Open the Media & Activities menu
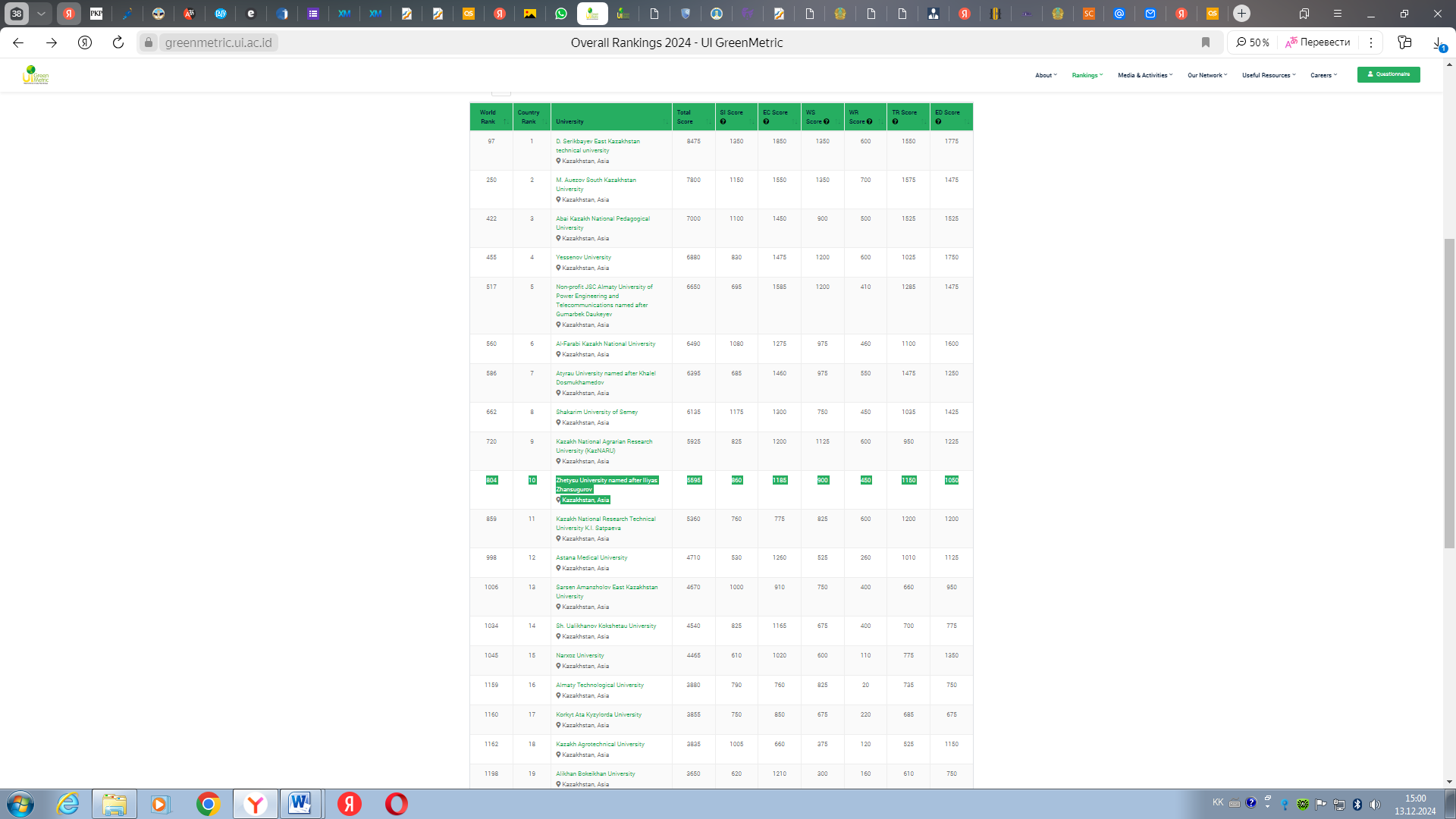The image size is (1456, 819). [x=1144, y=75]
